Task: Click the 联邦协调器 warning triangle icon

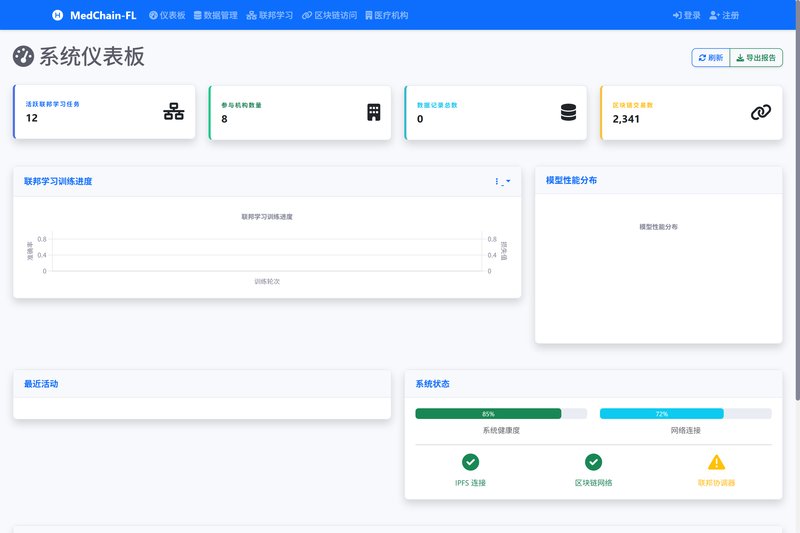Action: (x=716, y=462)
